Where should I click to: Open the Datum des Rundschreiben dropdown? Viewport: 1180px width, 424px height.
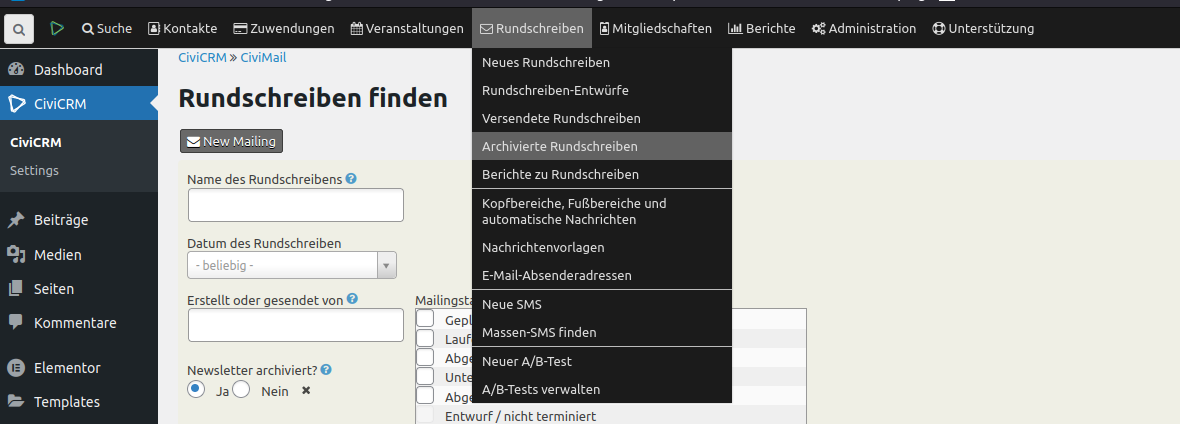click(x=292, y=265)
